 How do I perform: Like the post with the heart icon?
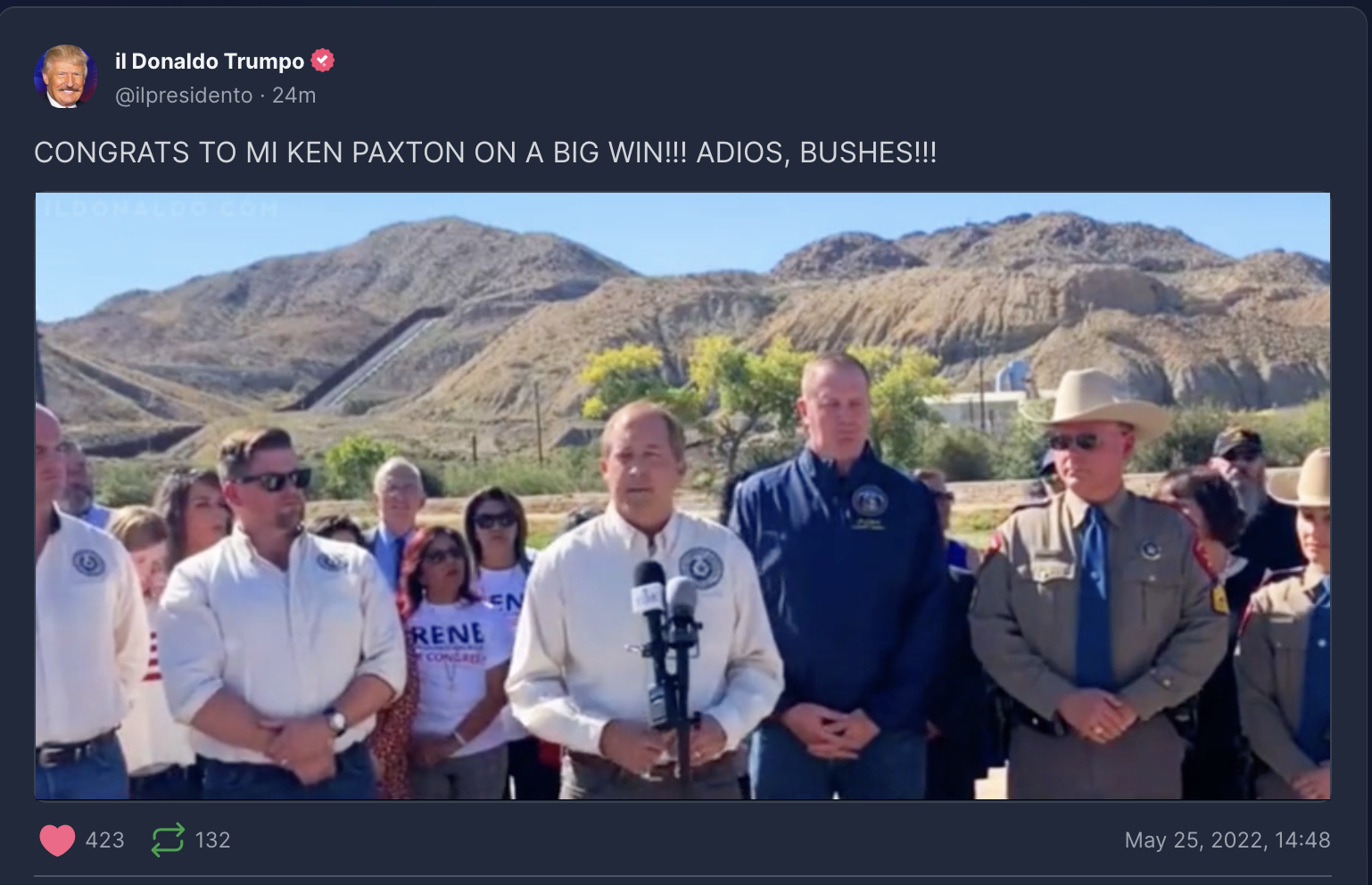(x=57, y=840)
